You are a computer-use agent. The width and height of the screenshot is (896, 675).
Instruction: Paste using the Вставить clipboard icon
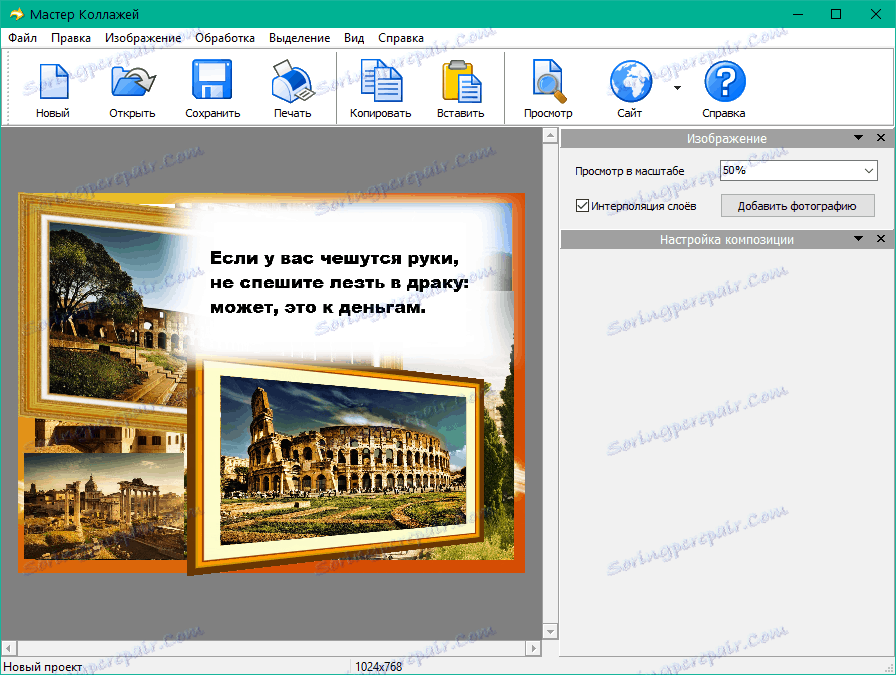(x=461, y=81)
